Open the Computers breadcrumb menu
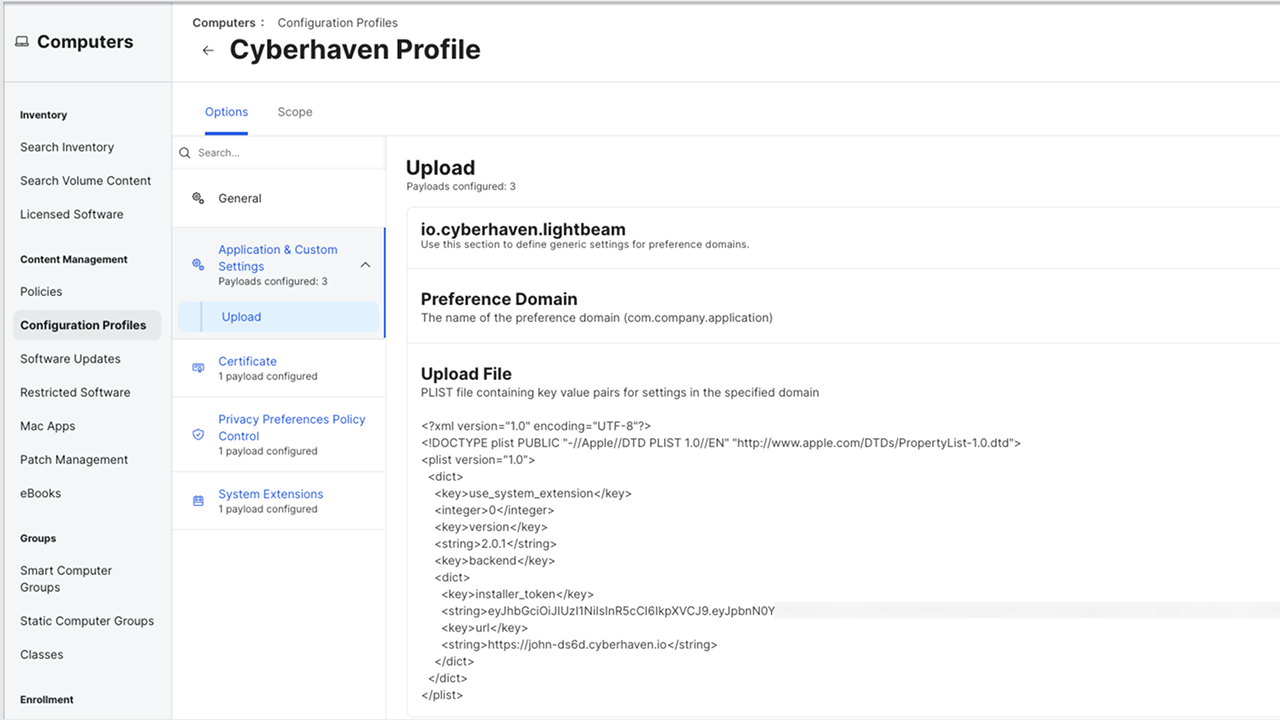This screenshot has height=720, width=1280. [228, 22]
